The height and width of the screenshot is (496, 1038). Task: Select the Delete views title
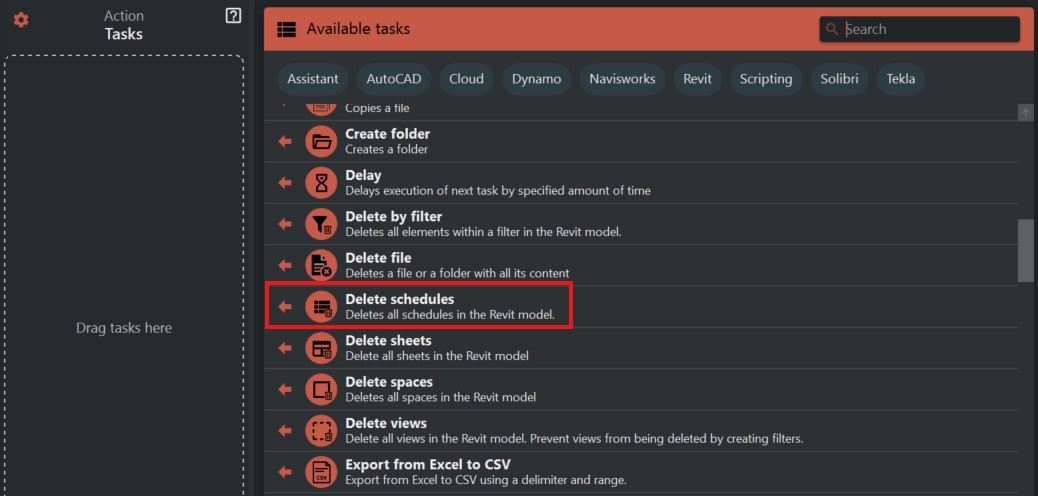pos(386,423)
